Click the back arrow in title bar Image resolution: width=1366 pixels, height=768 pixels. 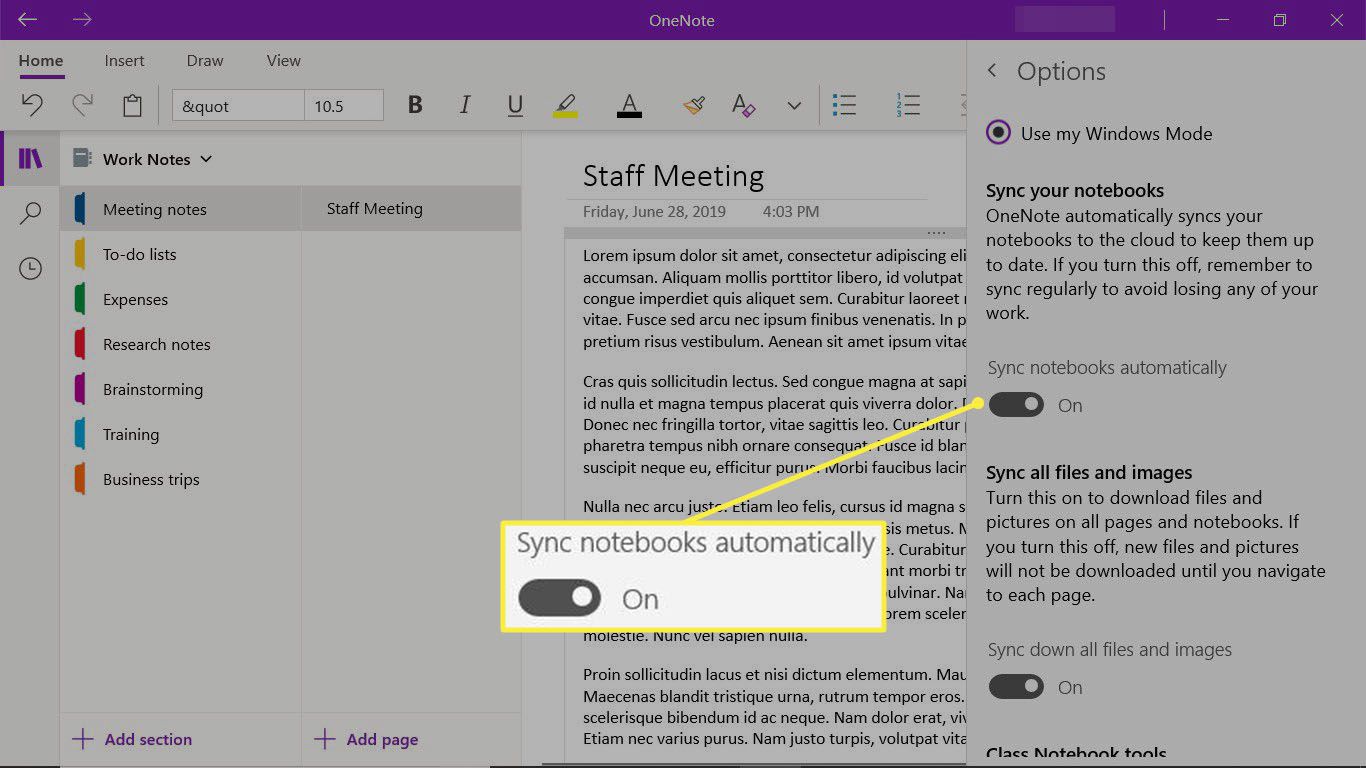coord(28,20)
